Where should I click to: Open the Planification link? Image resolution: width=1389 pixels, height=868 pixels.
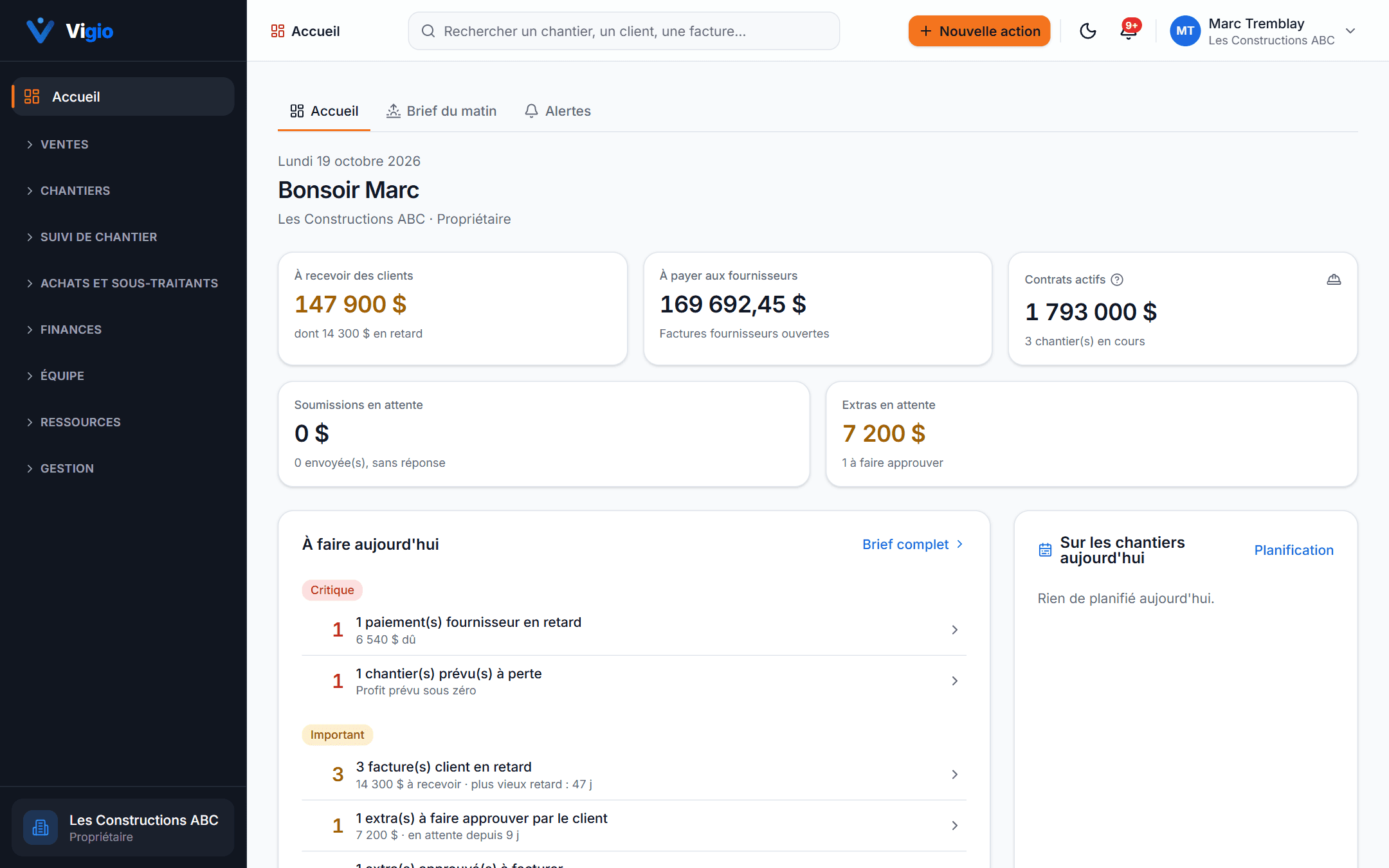(1294, 550)
